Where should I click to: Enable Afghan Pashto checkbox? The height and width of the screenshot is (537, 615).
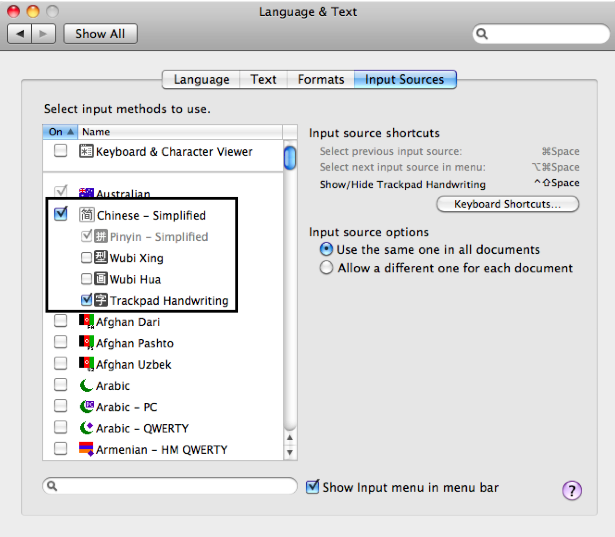pyautogui.click(x=60, y=342)
